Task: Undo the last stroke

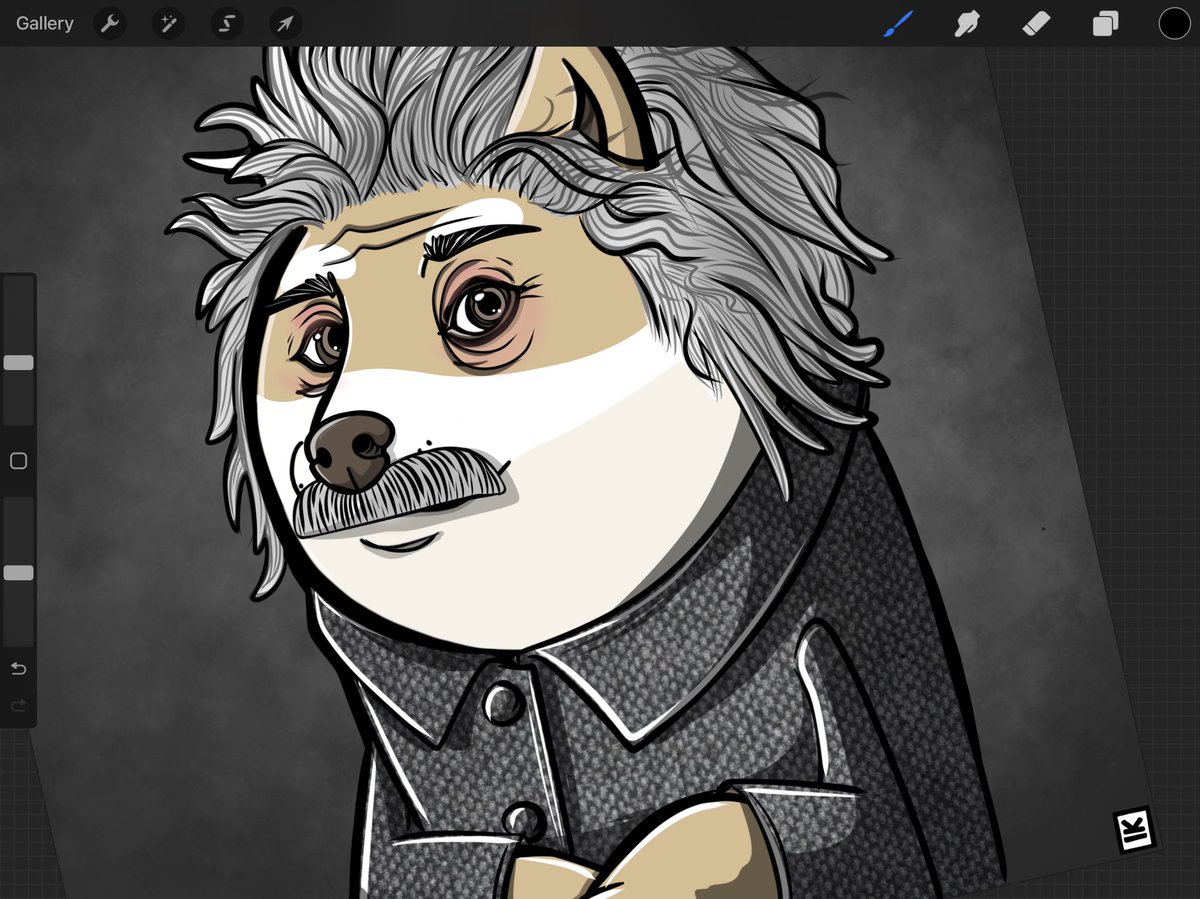Action: pos(18,668)
